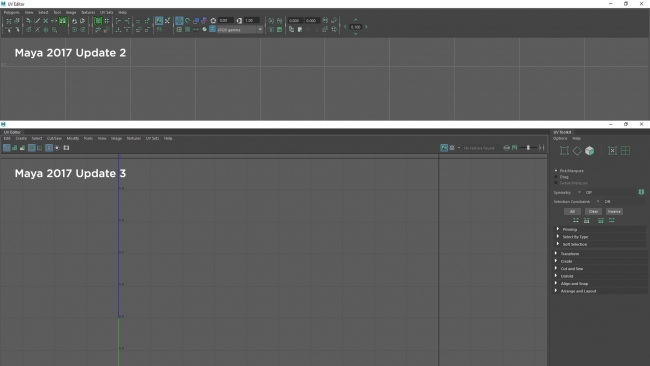Click fourth selection icon below Inverse button
This screenshot has height=366, width=650.
tap(611, 221)
